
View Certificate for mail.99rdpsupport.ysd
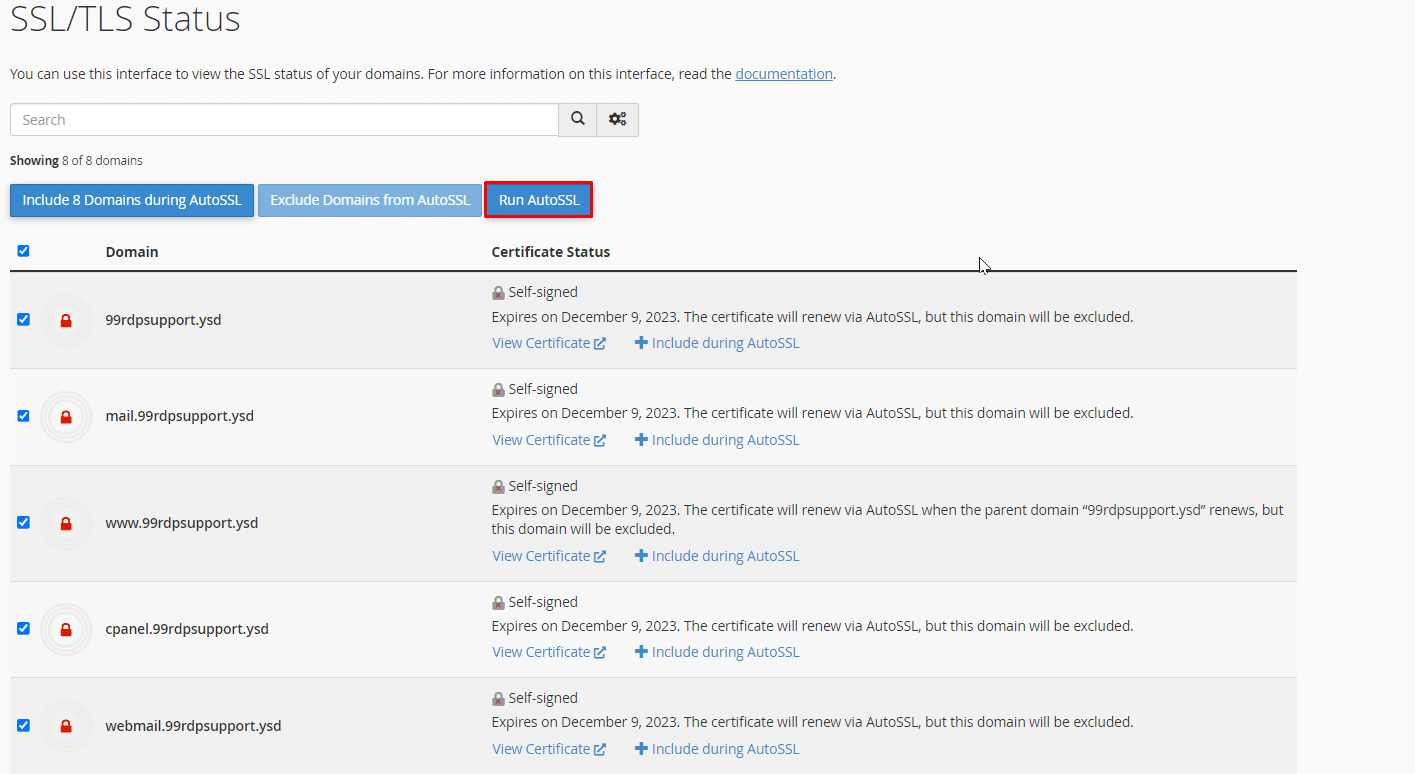(x=548, y=440)
